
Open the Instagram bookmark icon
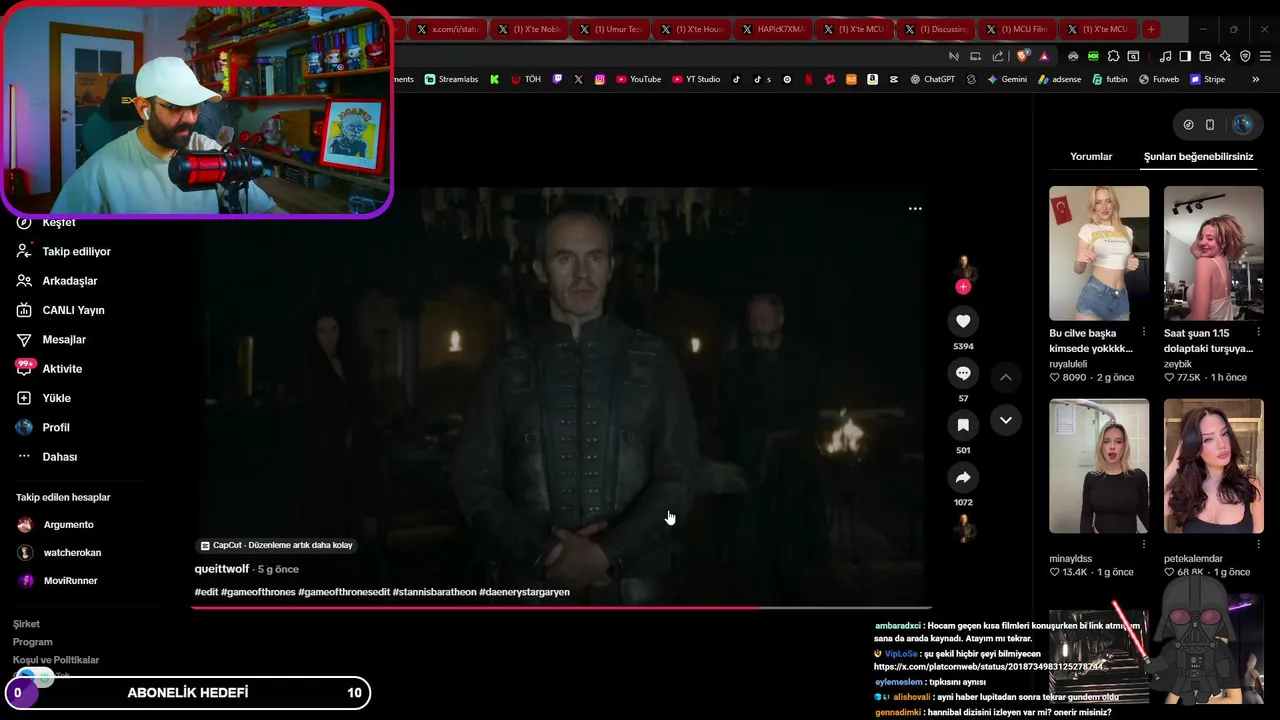[x=600, y=79]
